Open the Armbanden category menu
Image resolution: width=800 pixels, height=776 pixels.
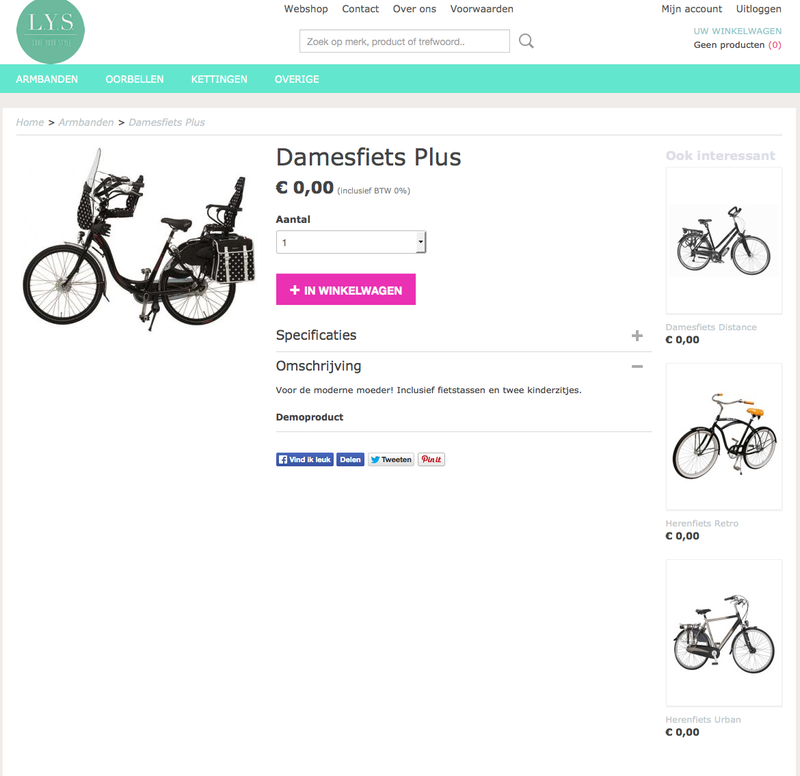click(47, 79)
